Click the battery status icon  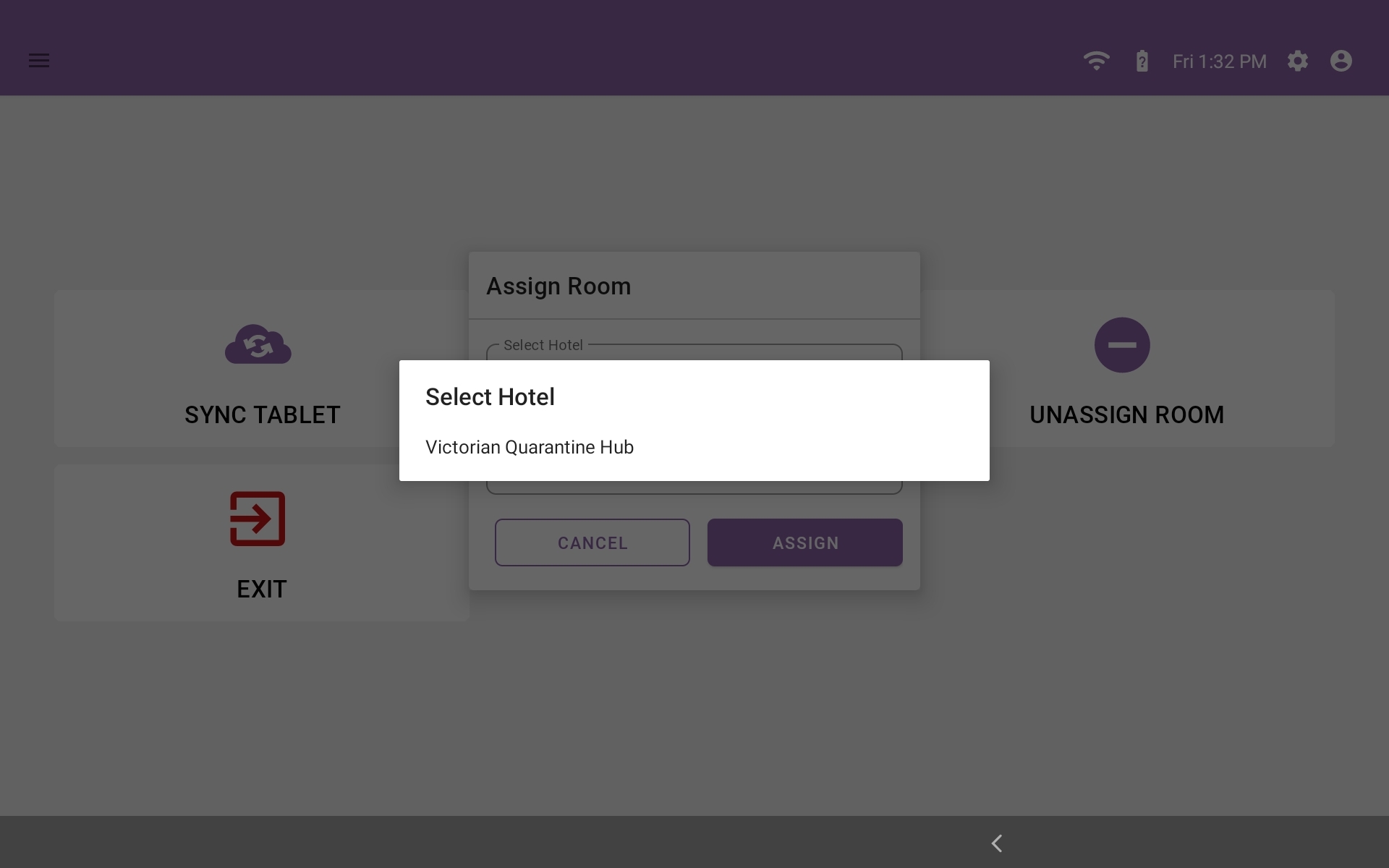tap(1142, 61)
